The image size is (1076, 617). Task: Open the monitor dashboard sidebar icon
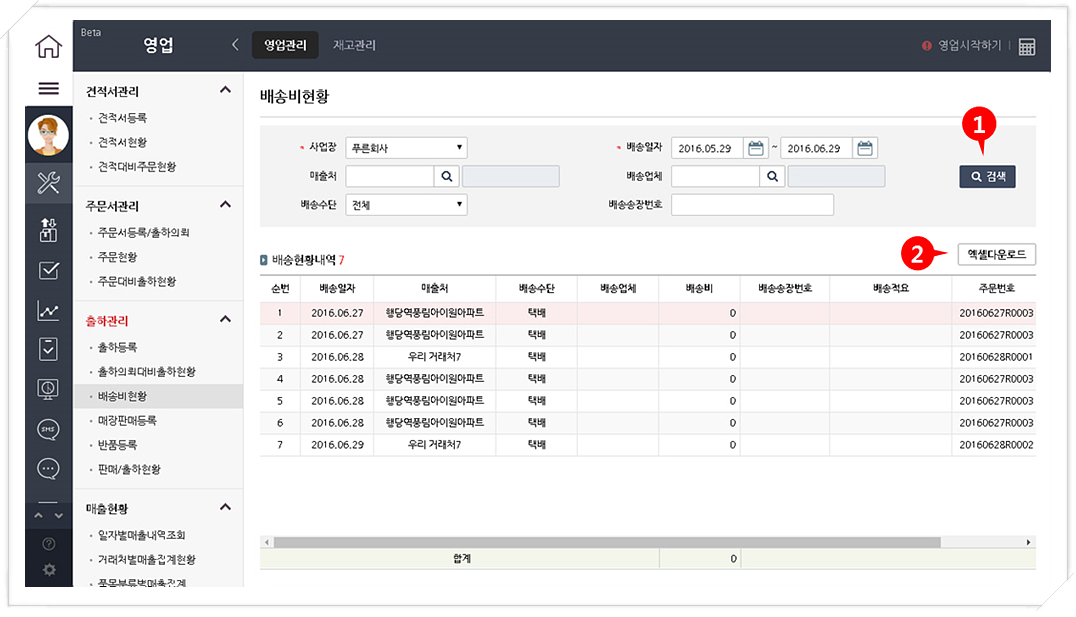(48, 389)
